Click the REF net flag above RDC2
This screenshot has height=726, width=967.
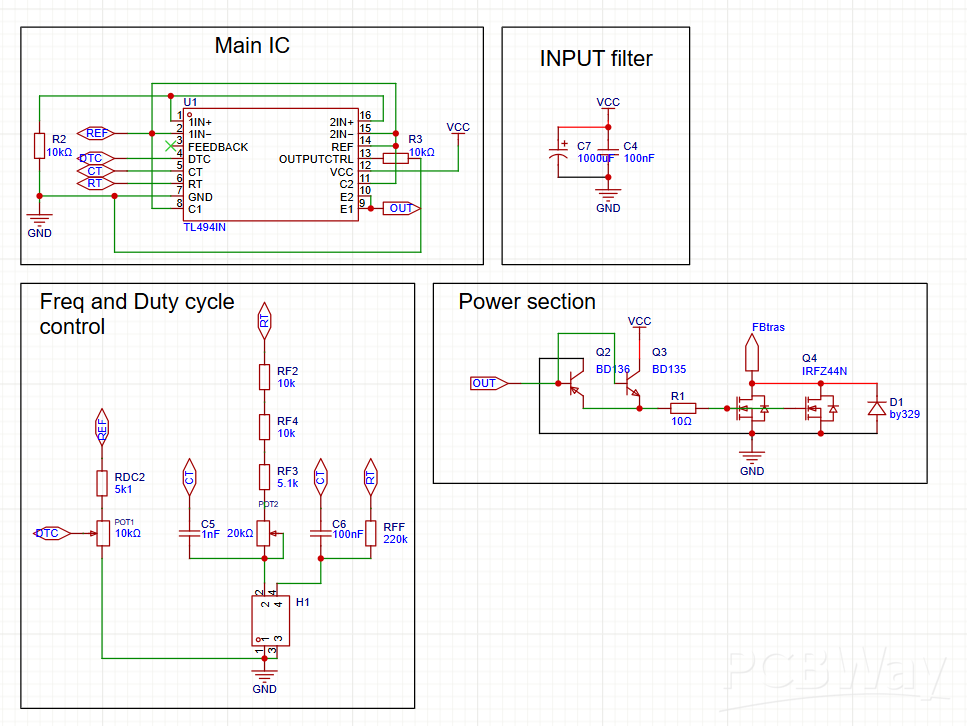[102, 427]
